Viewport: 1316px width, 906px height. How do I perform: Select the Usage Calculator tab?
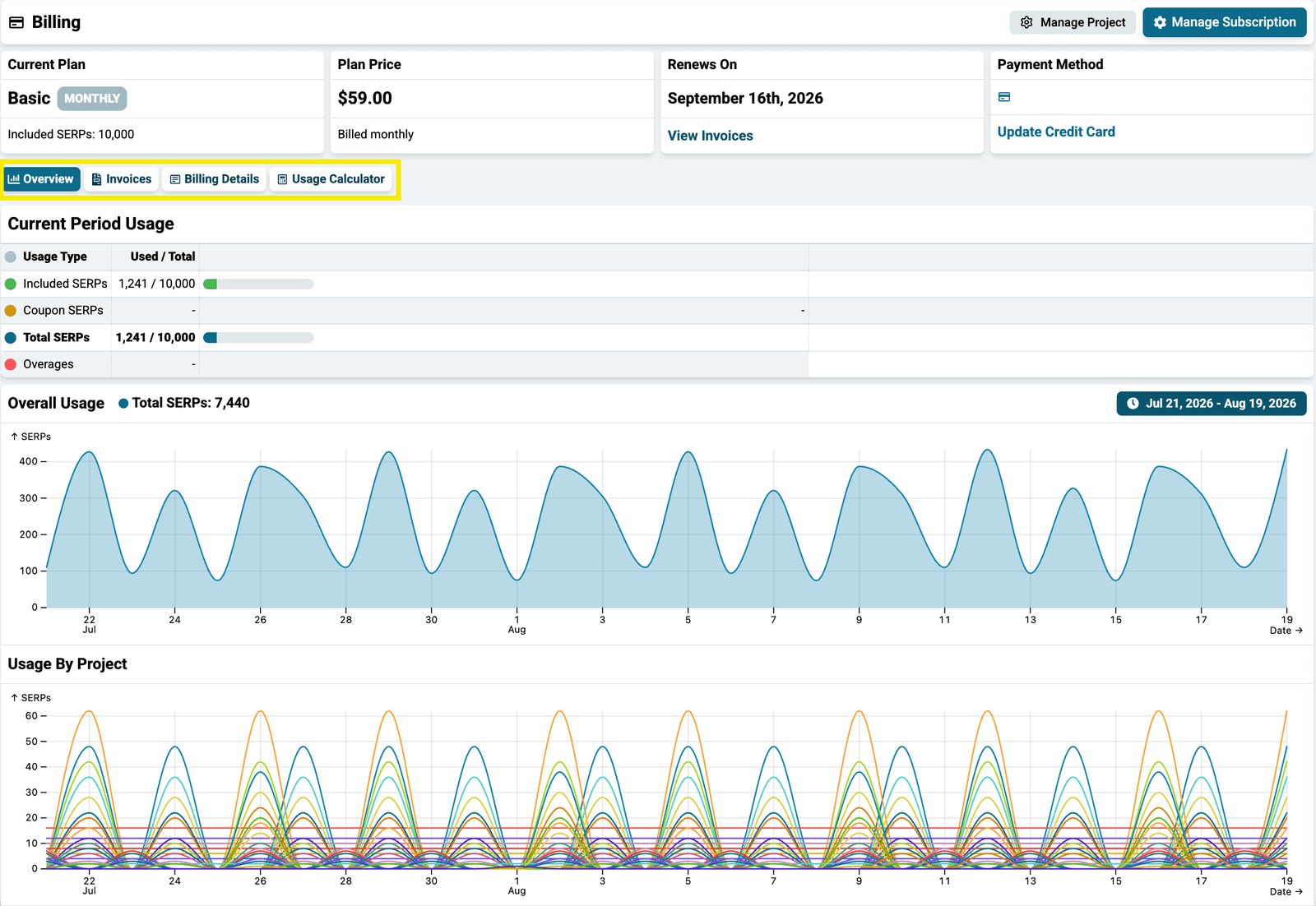click(x=331, y=179)
